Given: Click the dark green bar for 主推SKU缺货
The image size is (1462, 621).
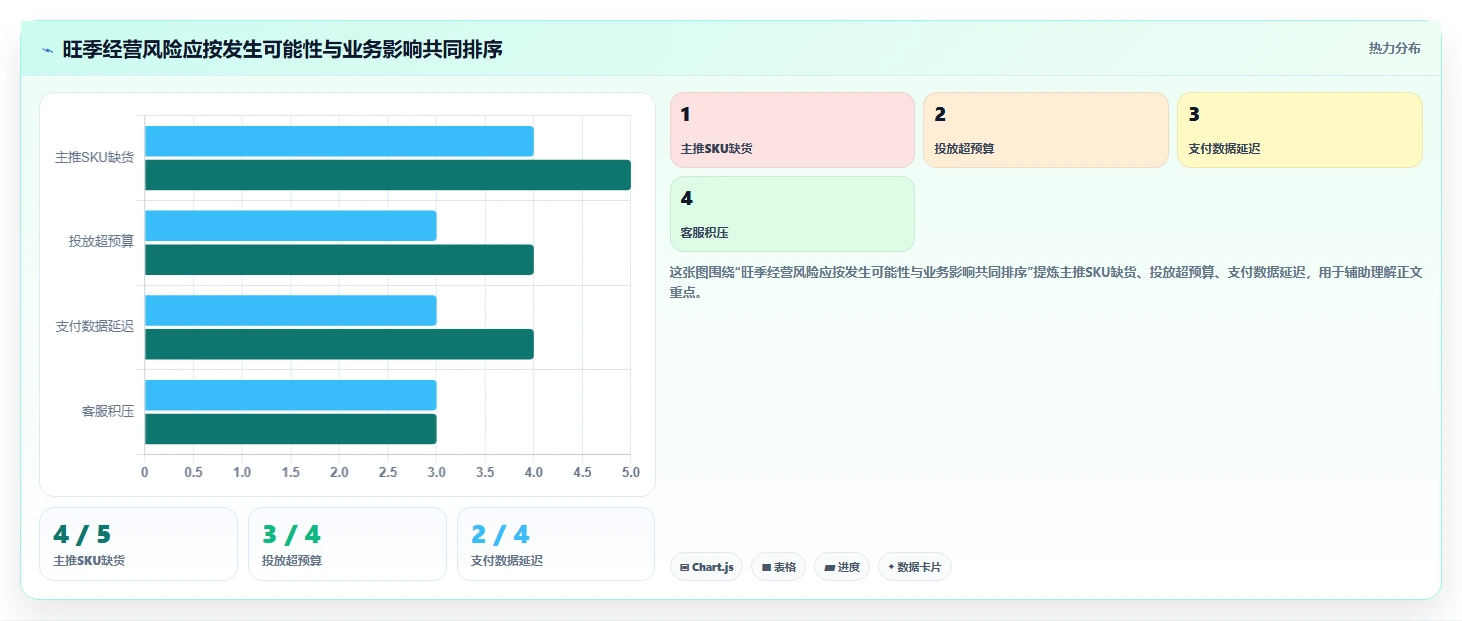Looking at the screenshot, I should tap(388, 175).
